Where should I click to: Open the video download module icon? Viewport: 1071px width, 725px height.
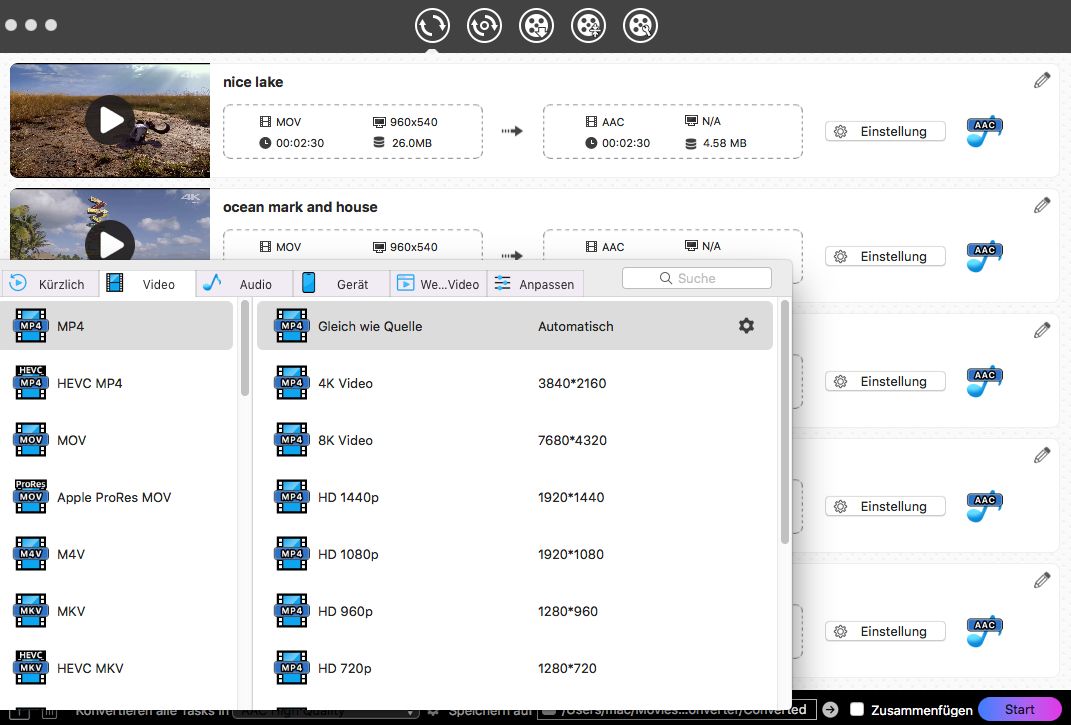[537, 25]
